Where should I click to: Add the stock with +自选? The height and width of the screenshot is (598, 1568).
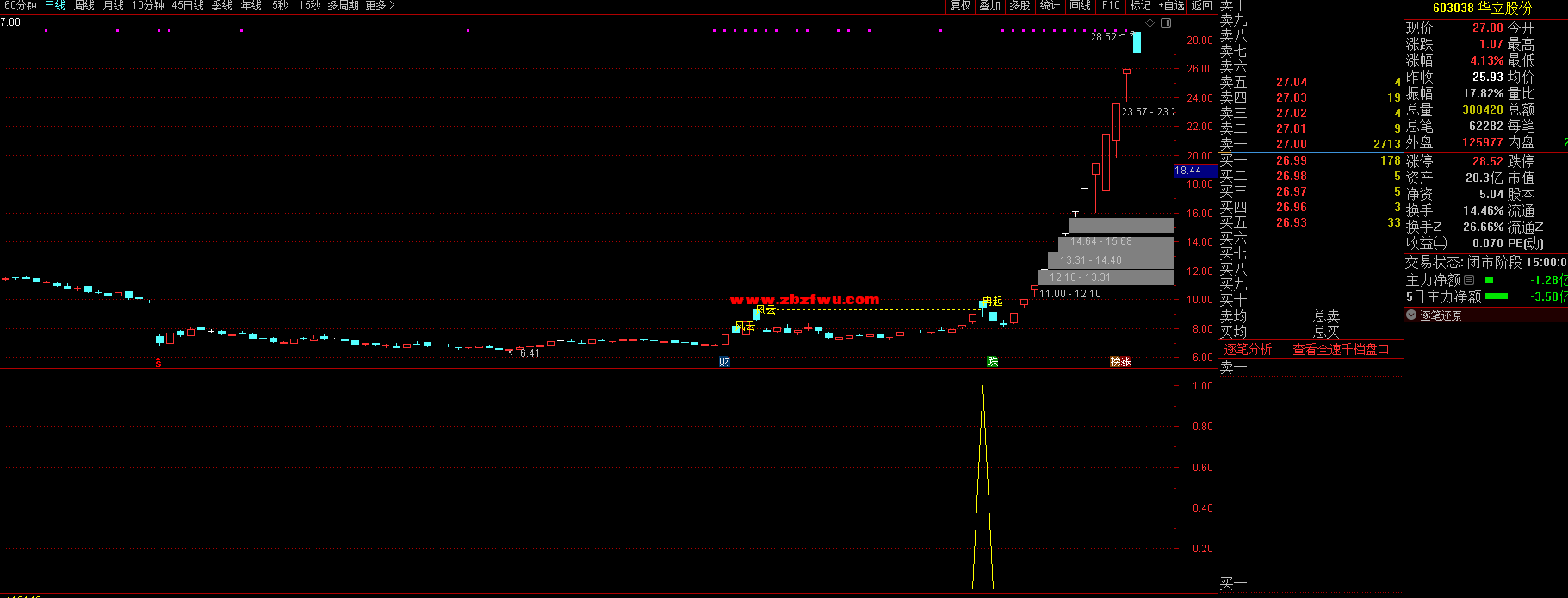(1171, 6)
